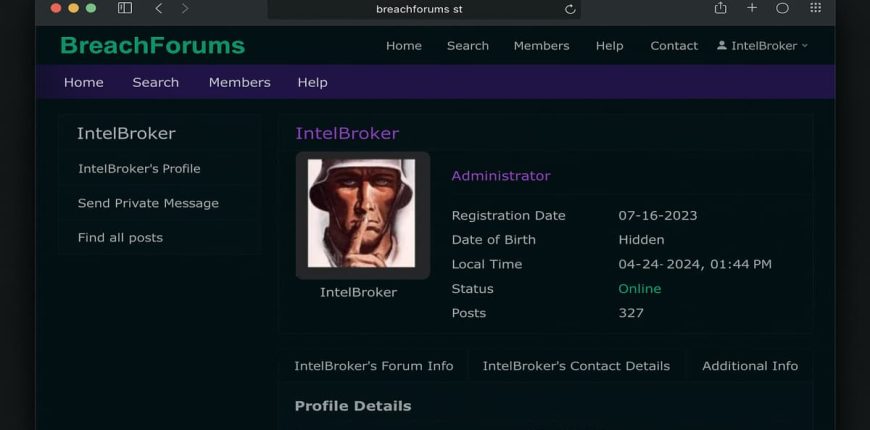Viewport: 870px width, 430px height.
Task: Click the Date of Birth label
Action: (493, 240)
